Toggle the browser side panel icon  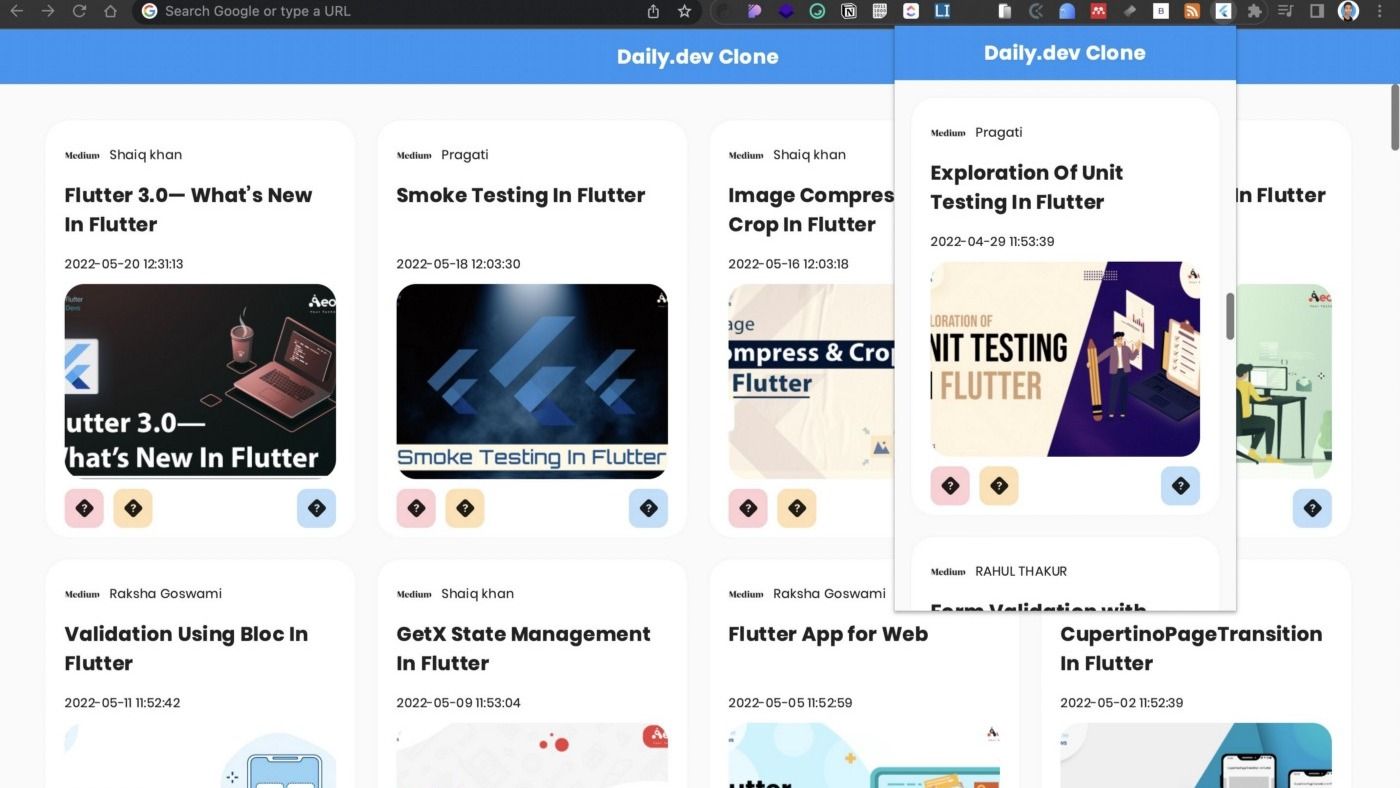click(x=1317, y=11)
